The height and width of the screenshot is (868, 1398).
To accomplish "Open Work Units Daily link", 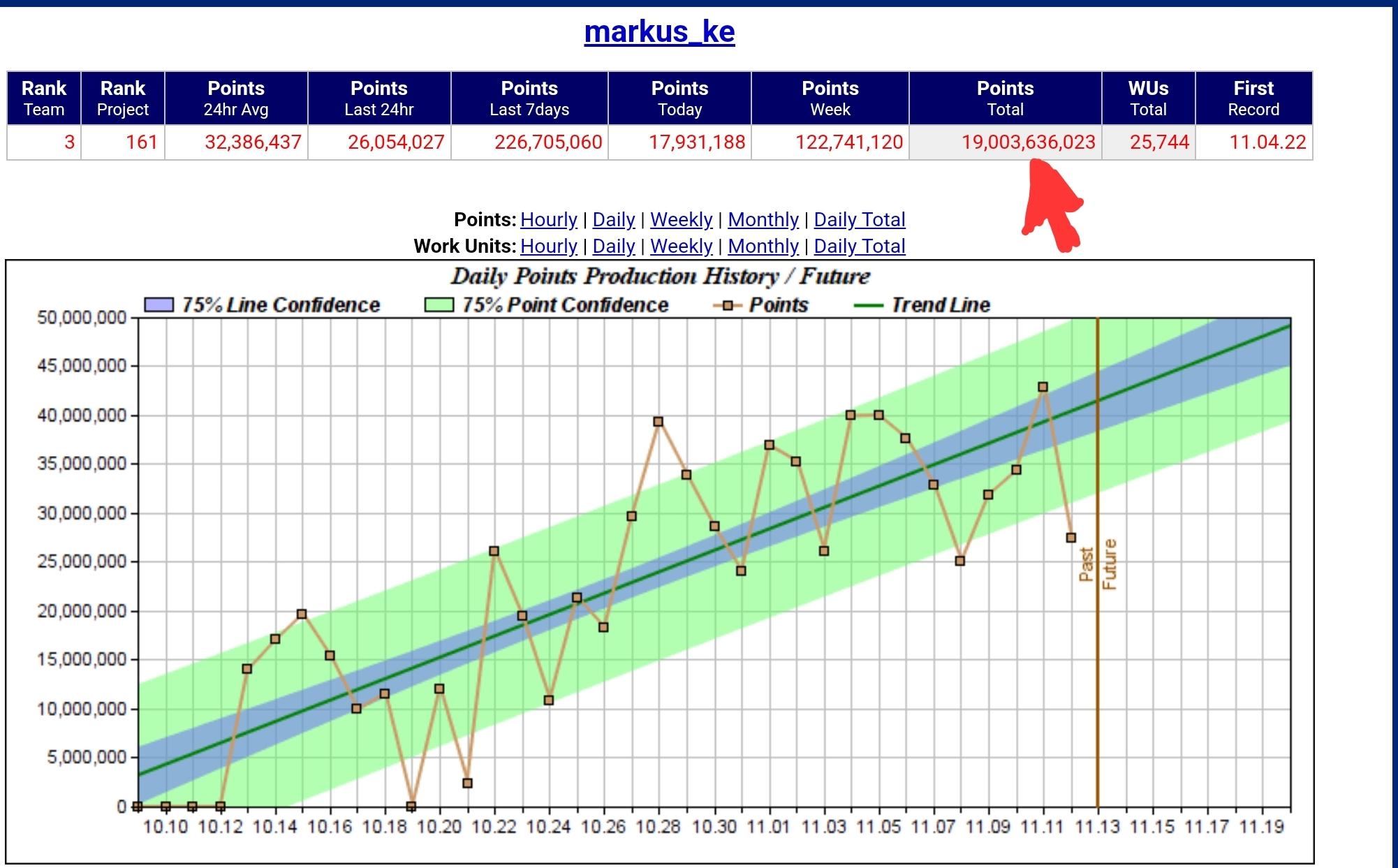I will point(613,246).
